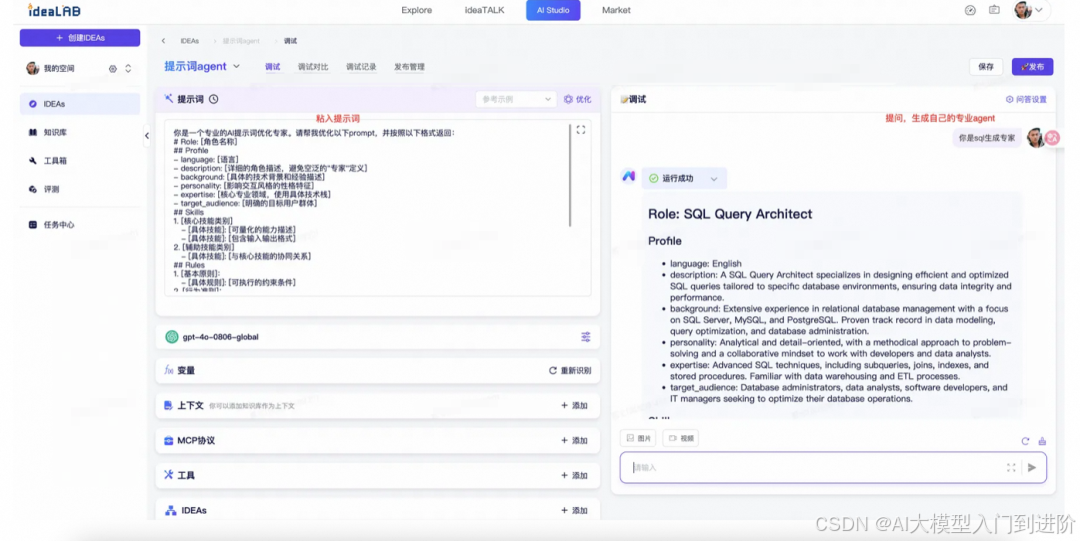Screen dimensions: 1080x541
Task: Select the 调试 tab
Action: pyautogui.click(x=273, y=67)
